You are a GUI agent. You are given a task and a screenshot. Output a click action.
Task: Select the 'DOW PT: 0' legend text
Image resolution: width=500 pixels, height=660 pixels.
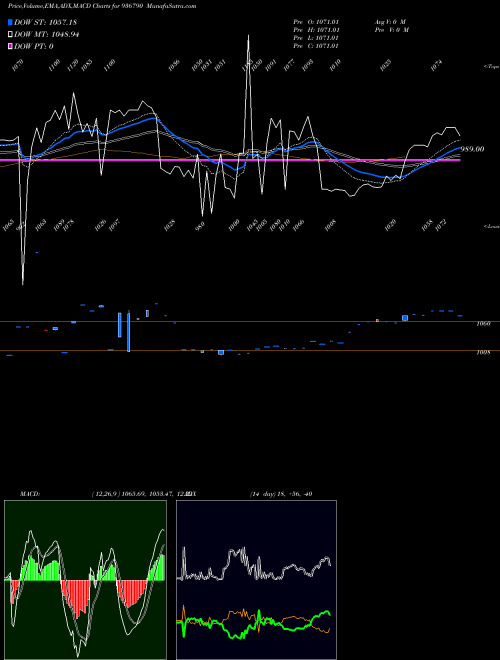pyautogui.click(x=34, y=46)
